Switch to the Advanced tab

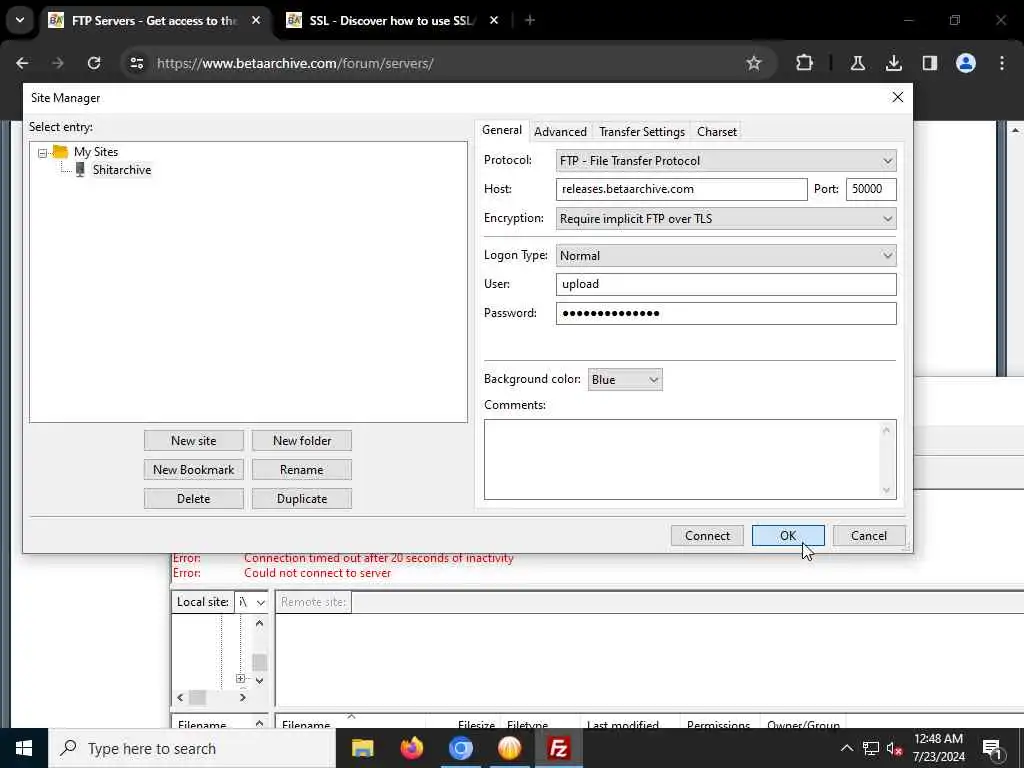click(560, 131)
